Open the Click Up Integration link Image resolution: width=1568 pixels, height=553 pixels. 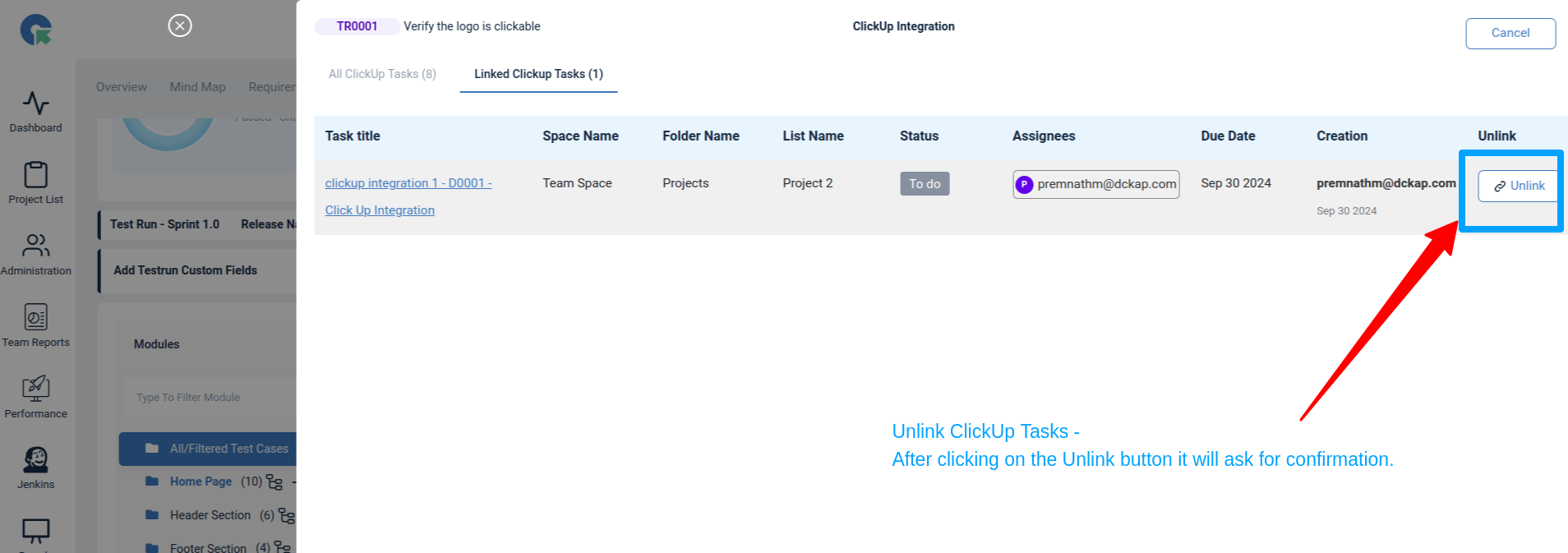(x=380, y=210)
